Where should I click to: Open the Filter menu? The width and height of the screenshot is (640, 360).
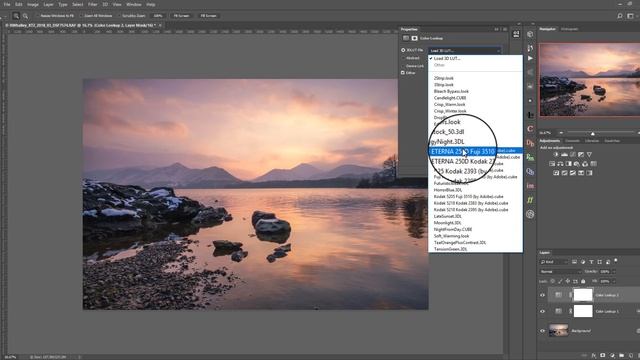[x=93, y=4]
